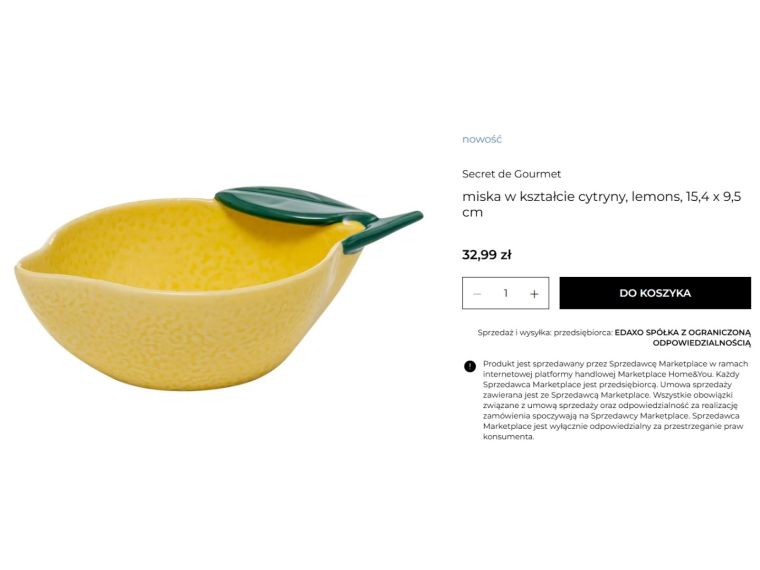This screenshot has width=760, height=570.
Task: Click the cm dimension text in the title
Action: [x=472, y=212]
